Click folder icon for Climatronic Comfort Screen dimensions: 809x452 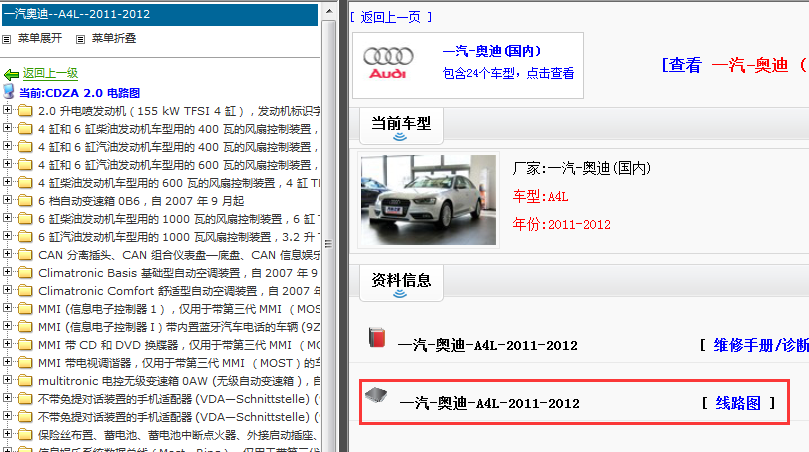pyautogui.click(x=25, y=291)
